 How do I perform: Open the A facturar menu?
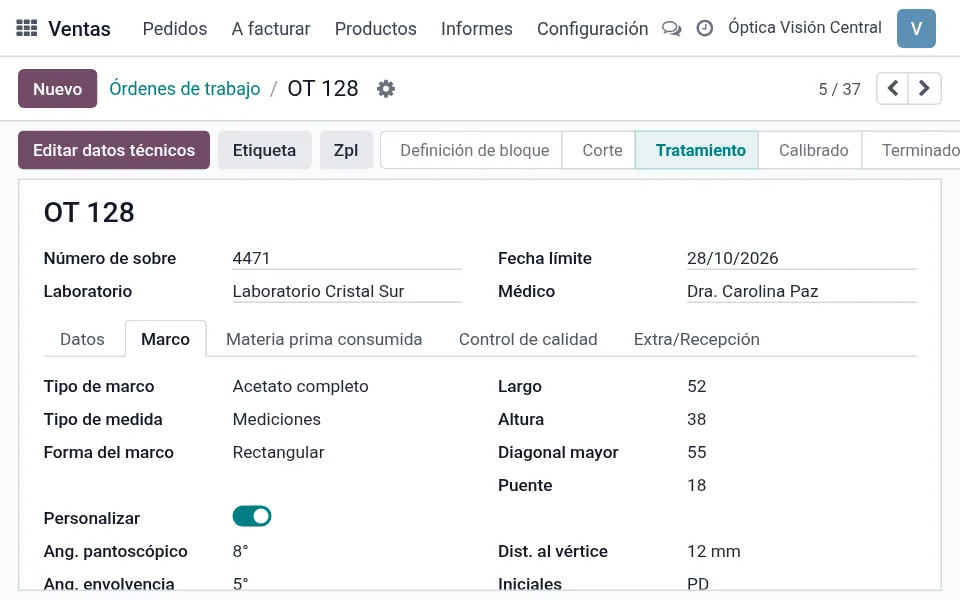tap(271, 29)
